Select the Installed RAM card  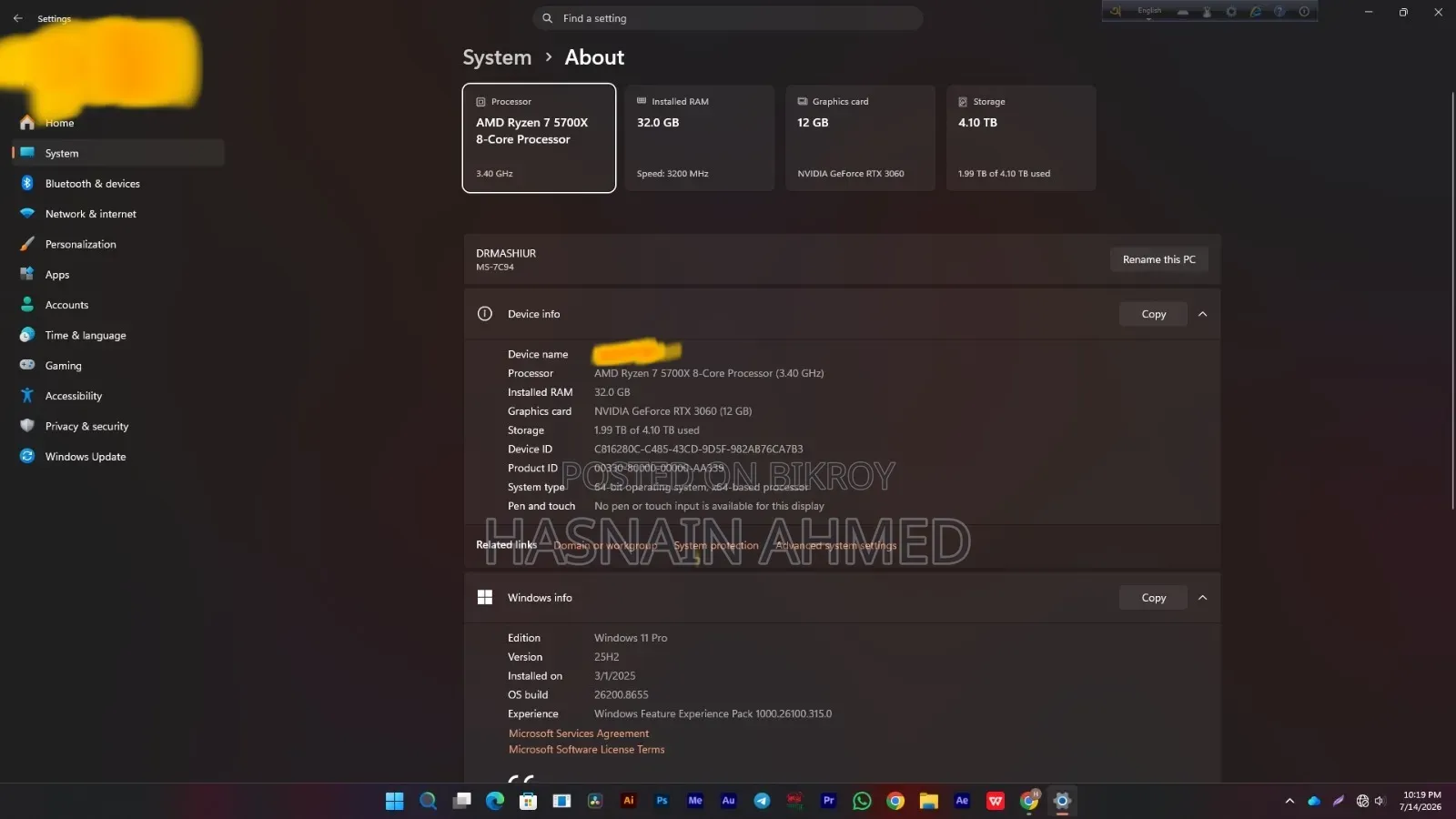coord(699,138)
